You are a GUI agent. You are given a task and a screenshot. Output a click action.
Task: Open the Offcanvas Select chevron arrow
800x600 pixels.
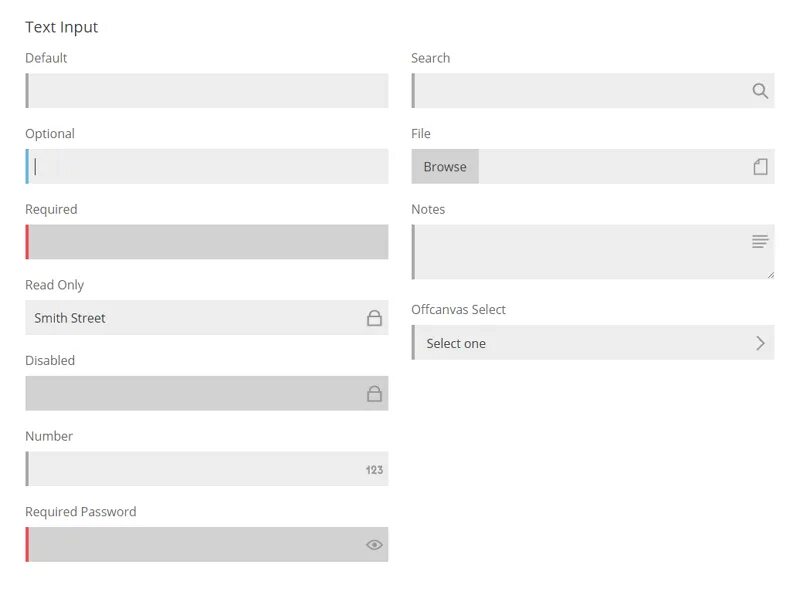(760, 343)
